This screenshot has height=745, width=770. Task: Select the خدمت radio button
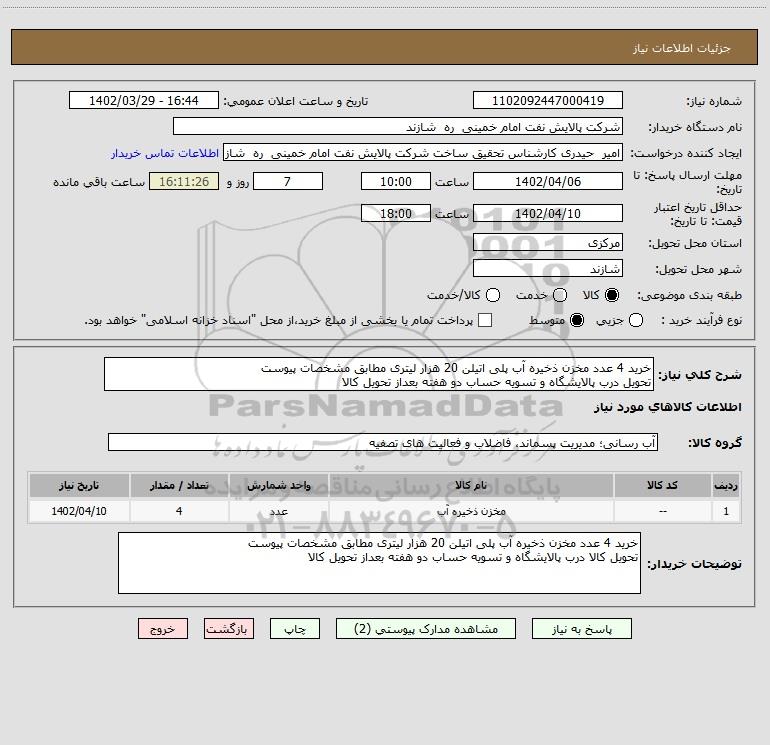560,295
